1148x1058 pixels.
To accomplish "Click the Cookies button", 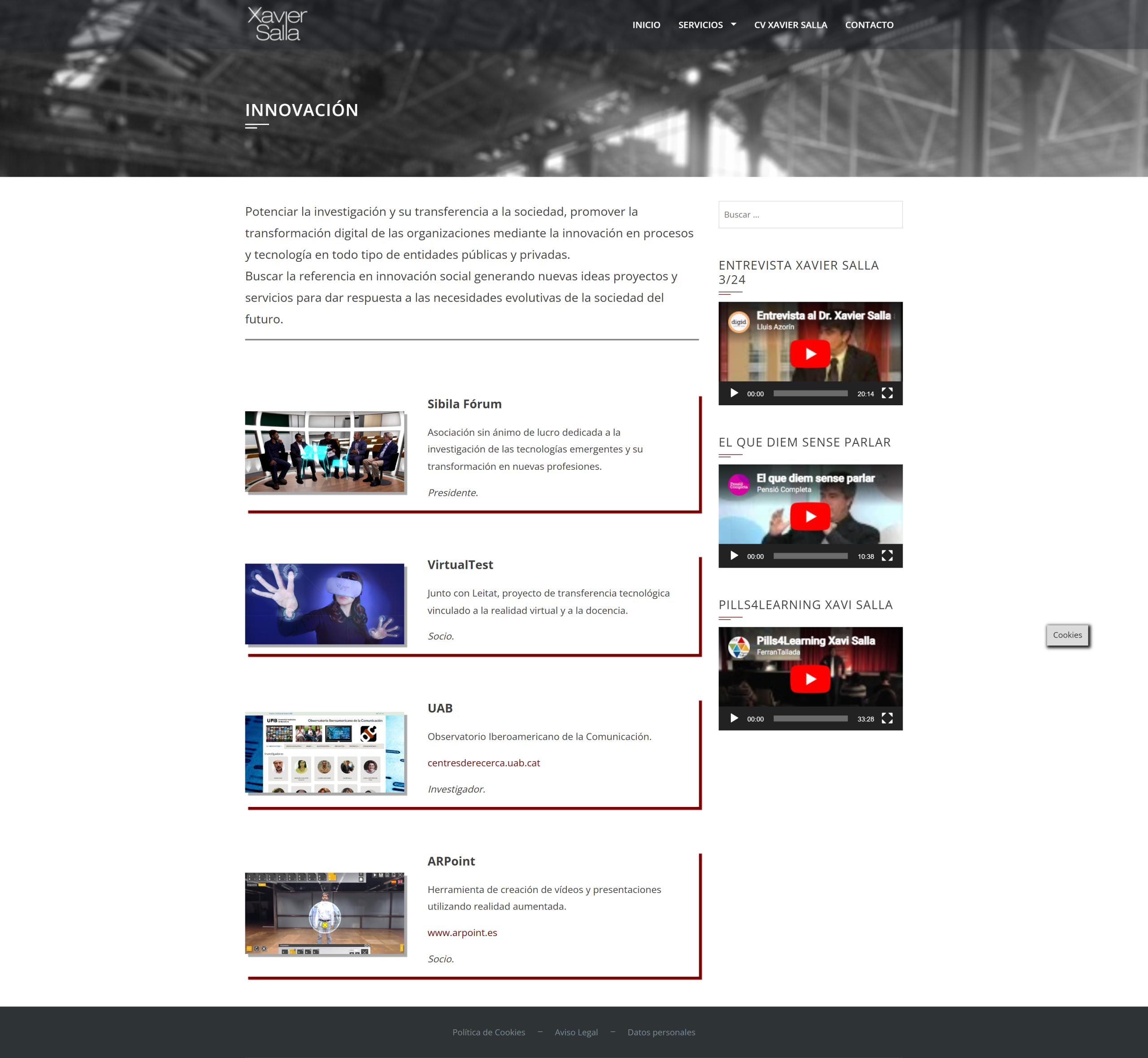I will tap(1067, 635).
